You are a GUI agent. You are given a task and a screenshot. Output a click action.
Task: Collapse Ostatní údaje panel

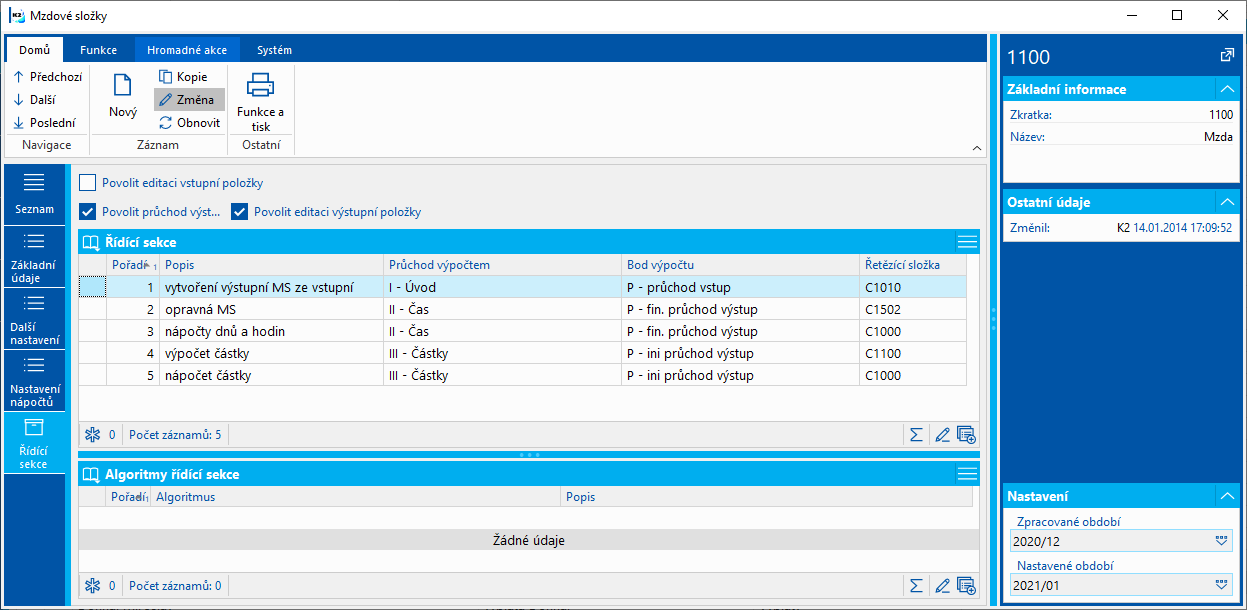[x=1227, y=202]
